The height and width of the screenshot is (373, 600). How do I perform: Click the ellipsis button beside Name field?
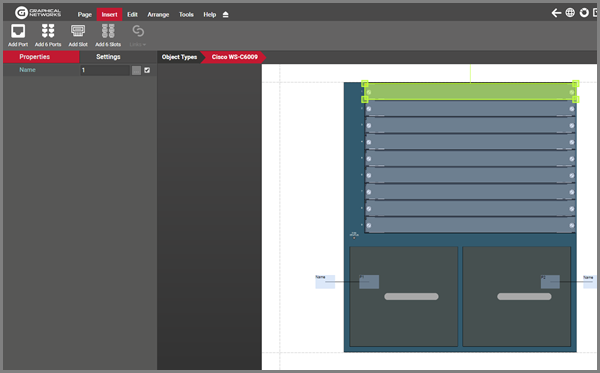136,70
